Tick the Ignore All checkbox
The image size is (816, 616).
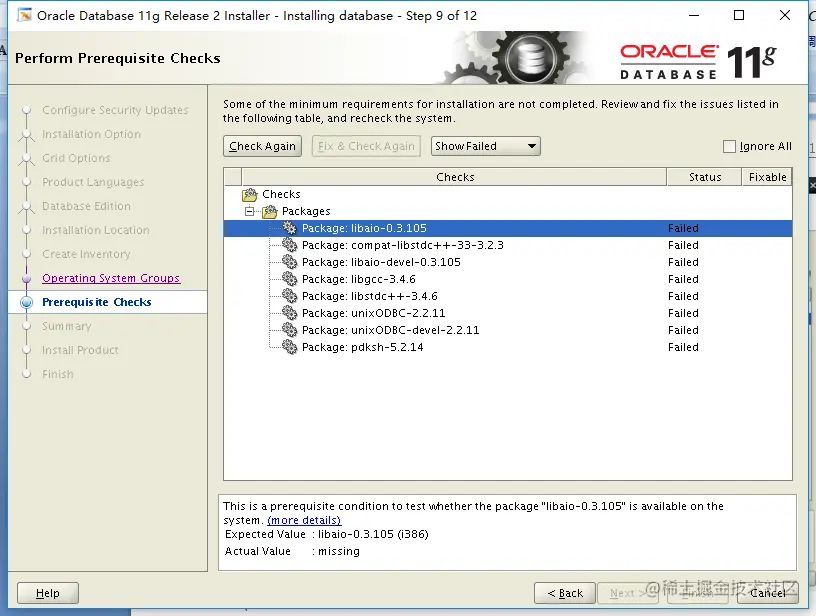tap(729, 146)
